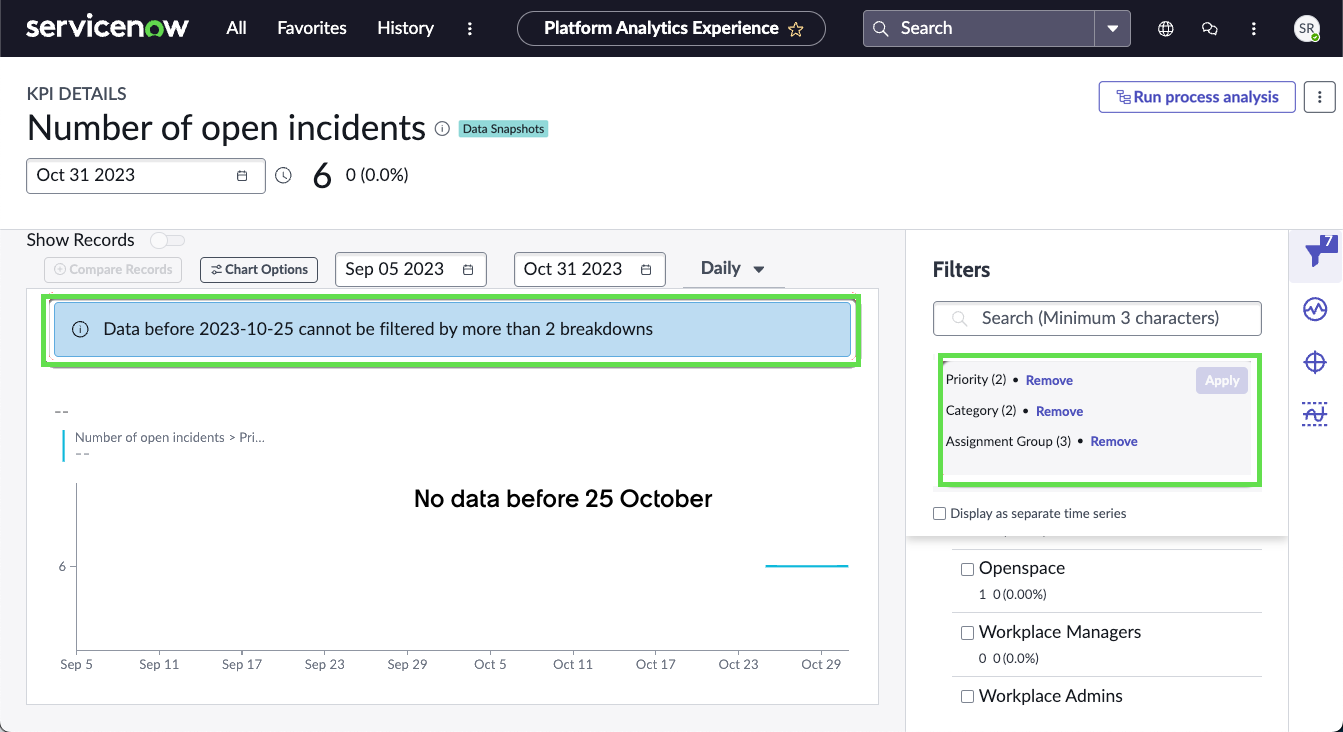This screenshot has height=732, width=1343.
Task: Check the Openspace checkbox
Action: [967, 569]
